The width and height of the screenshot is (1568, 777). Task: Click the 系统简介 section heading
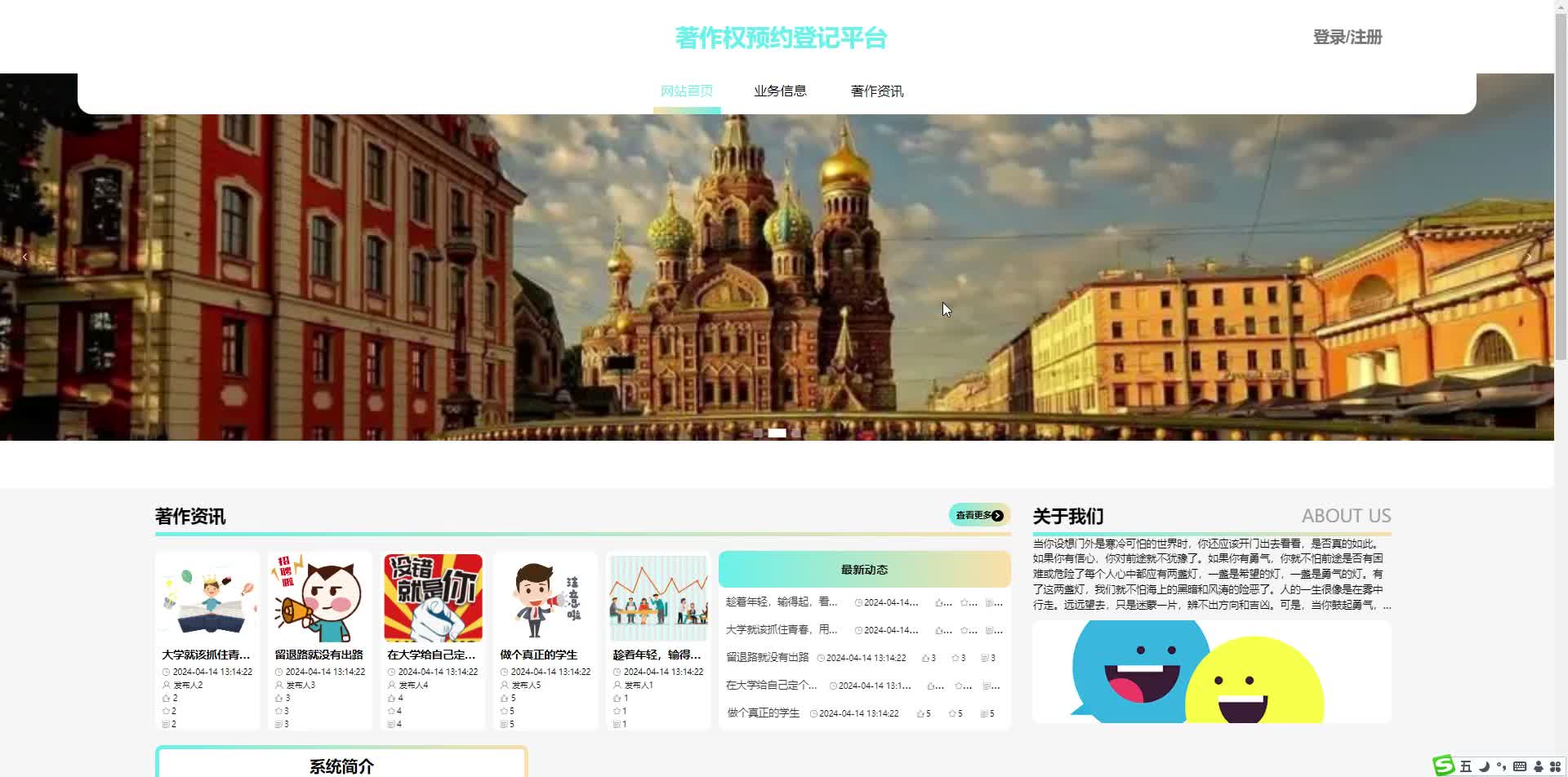coord(341,767)
